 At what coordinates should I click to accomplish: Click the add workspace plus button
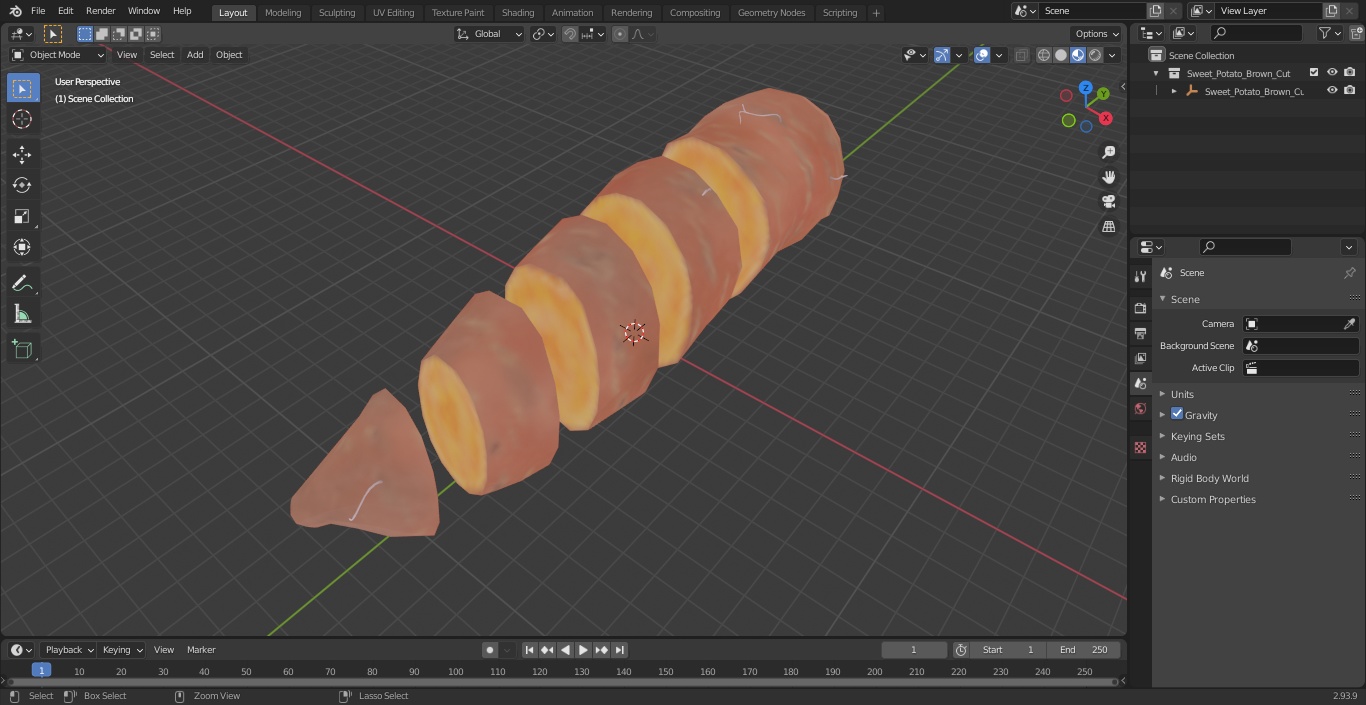coord(876,13)
